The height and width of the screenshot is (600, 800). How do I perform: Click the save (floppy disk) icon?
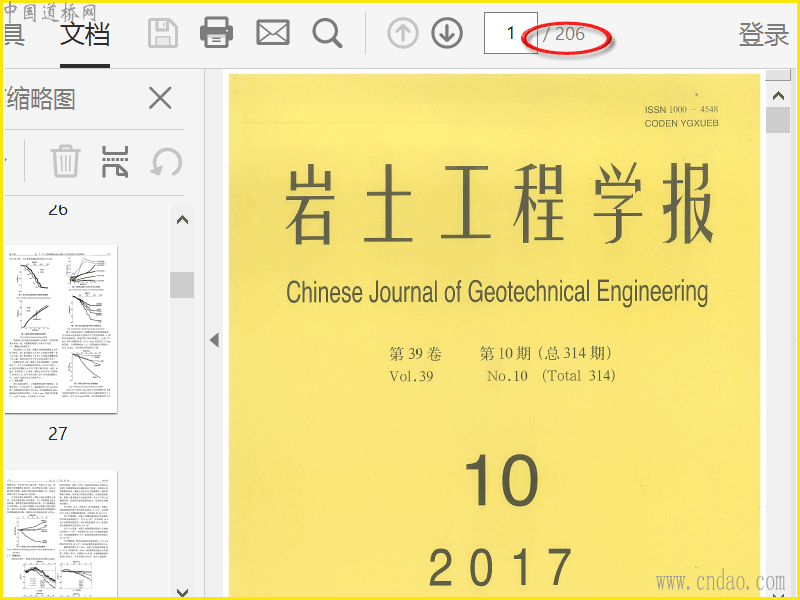163,34
